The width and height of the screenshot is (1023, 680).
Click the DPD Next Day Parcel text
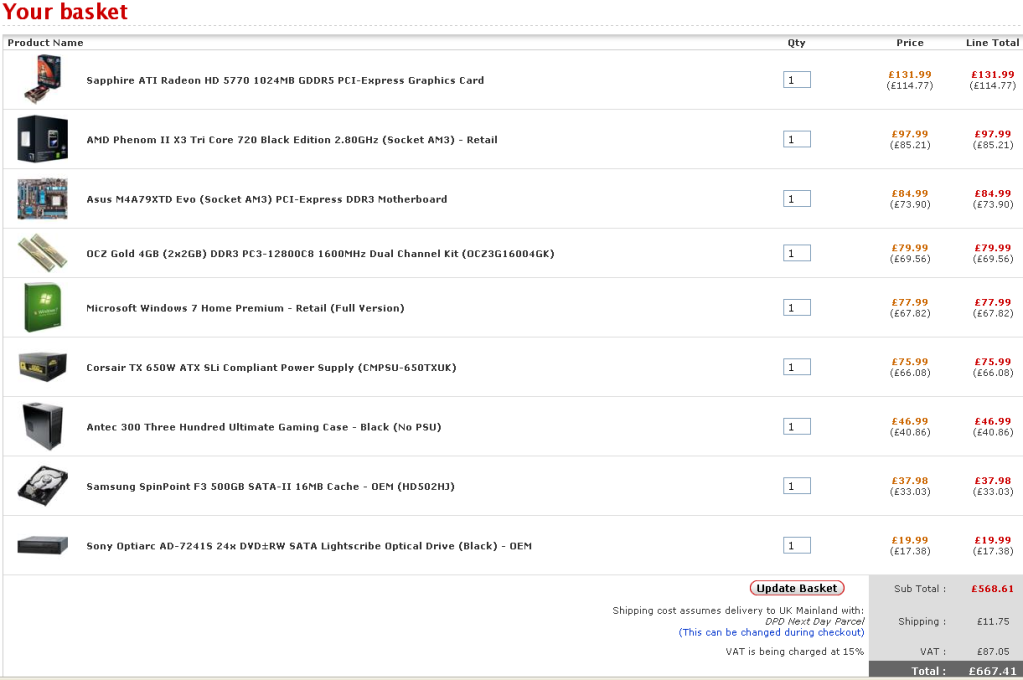click(814, 621)
